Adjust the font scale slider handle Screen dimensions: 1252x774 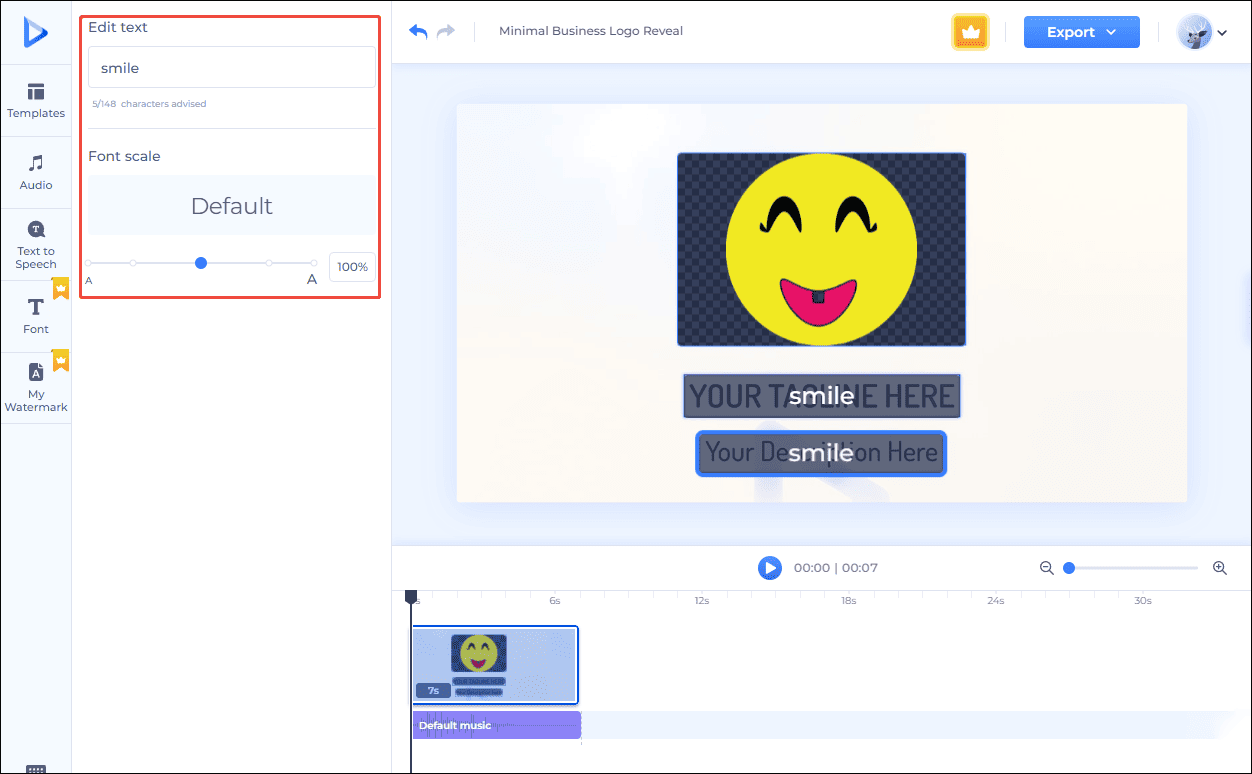200,262
